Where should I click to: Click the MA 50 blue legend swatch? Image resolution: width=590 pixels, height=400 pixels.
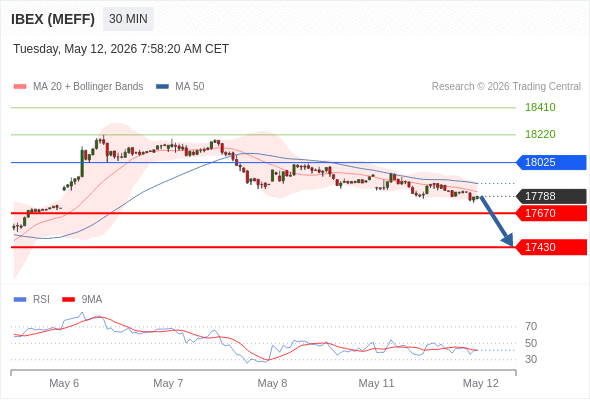pyautogui.click(x=163, y=87)
